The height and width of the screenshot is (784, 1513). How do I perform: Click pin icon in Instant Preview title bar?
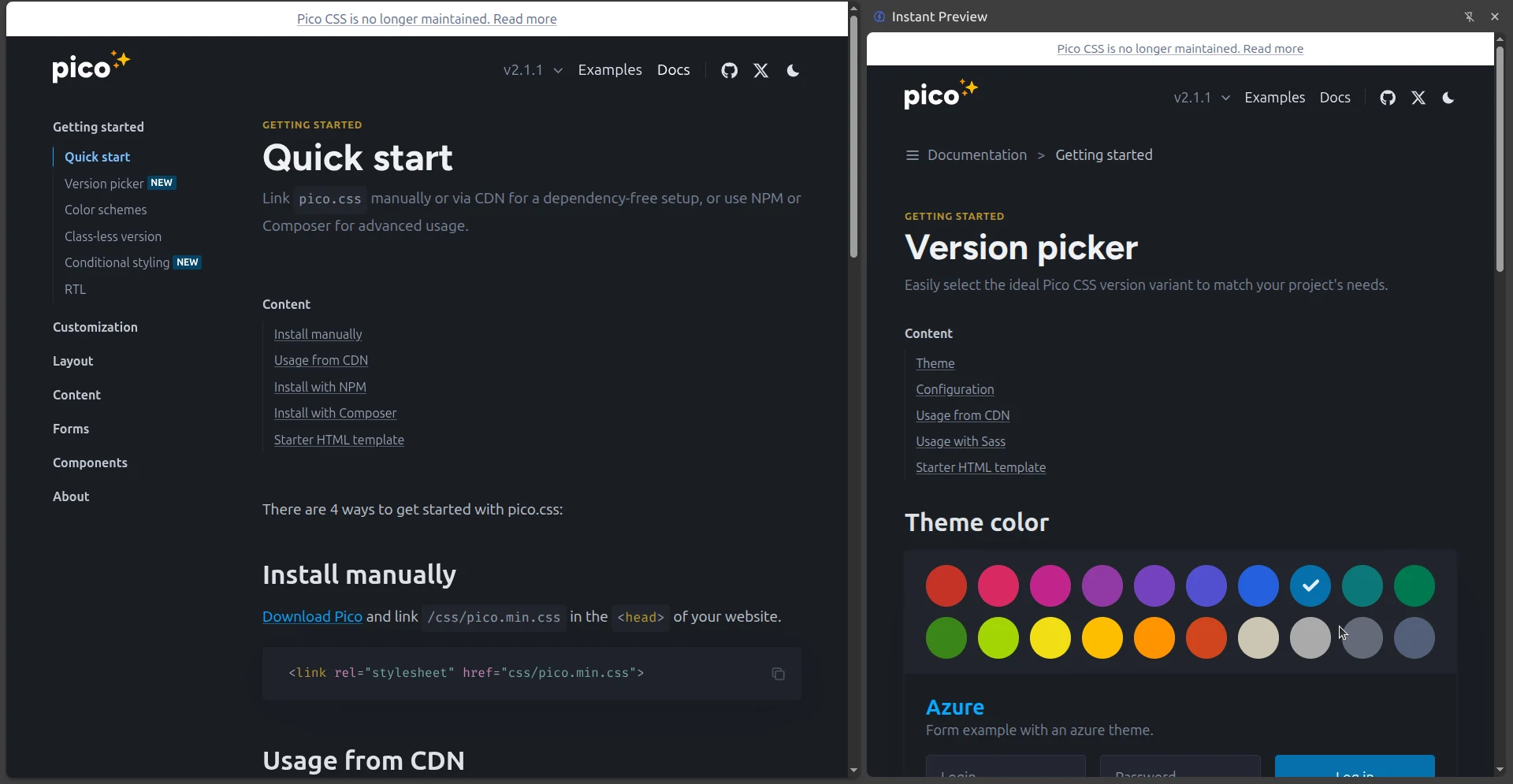[x=1469, y=17]
